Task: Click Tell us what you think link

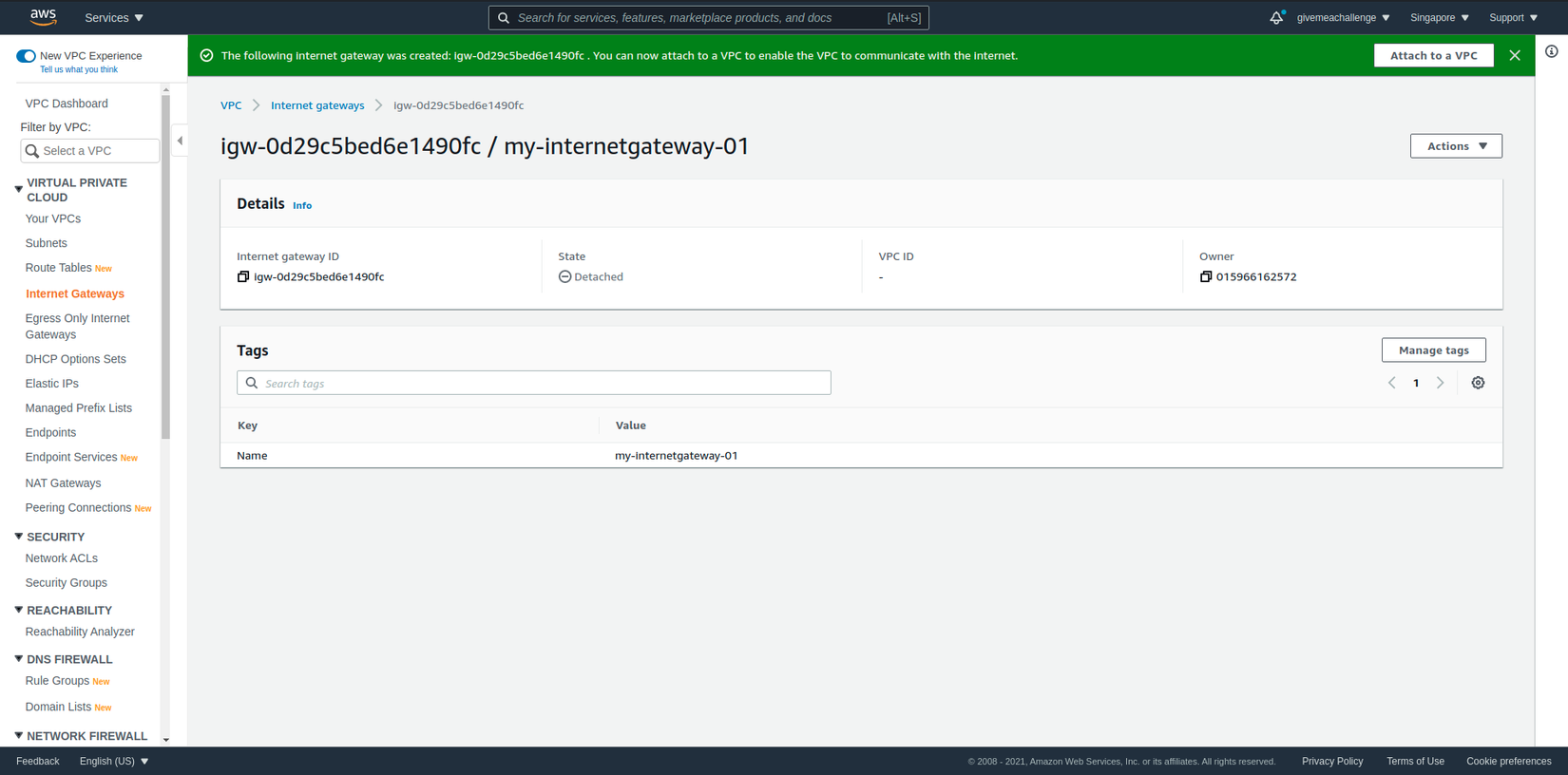Action: coord(79,69)
